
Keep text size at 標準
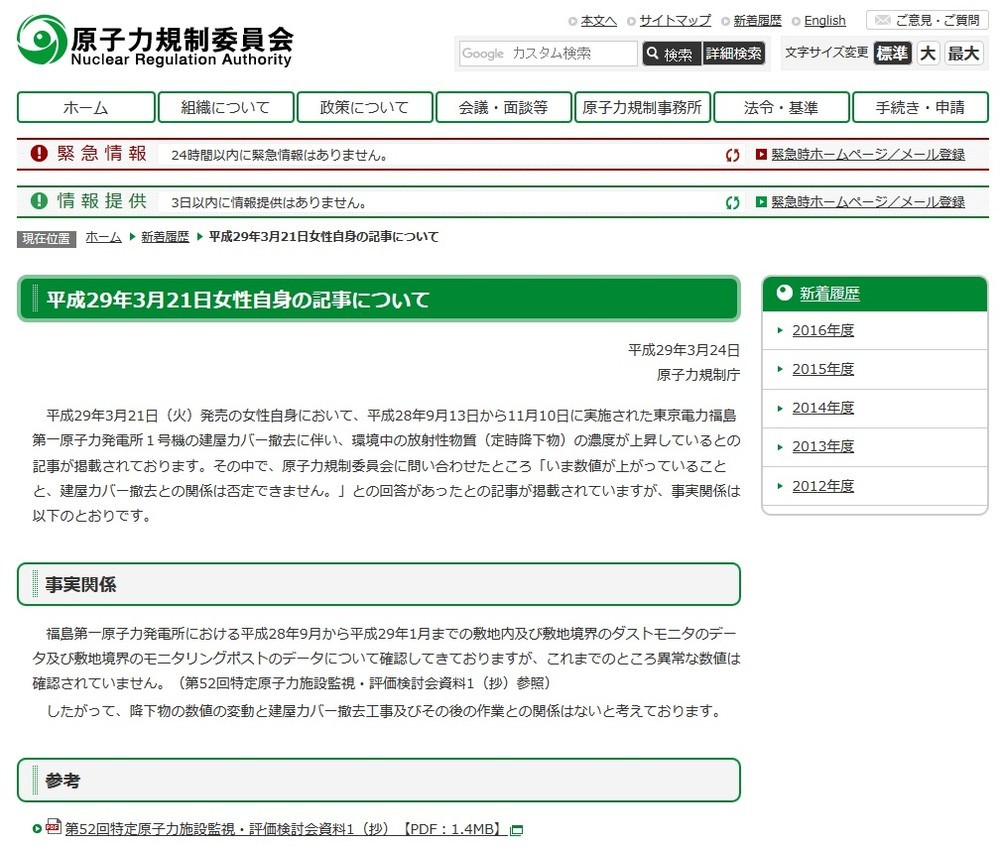point(891,55)
